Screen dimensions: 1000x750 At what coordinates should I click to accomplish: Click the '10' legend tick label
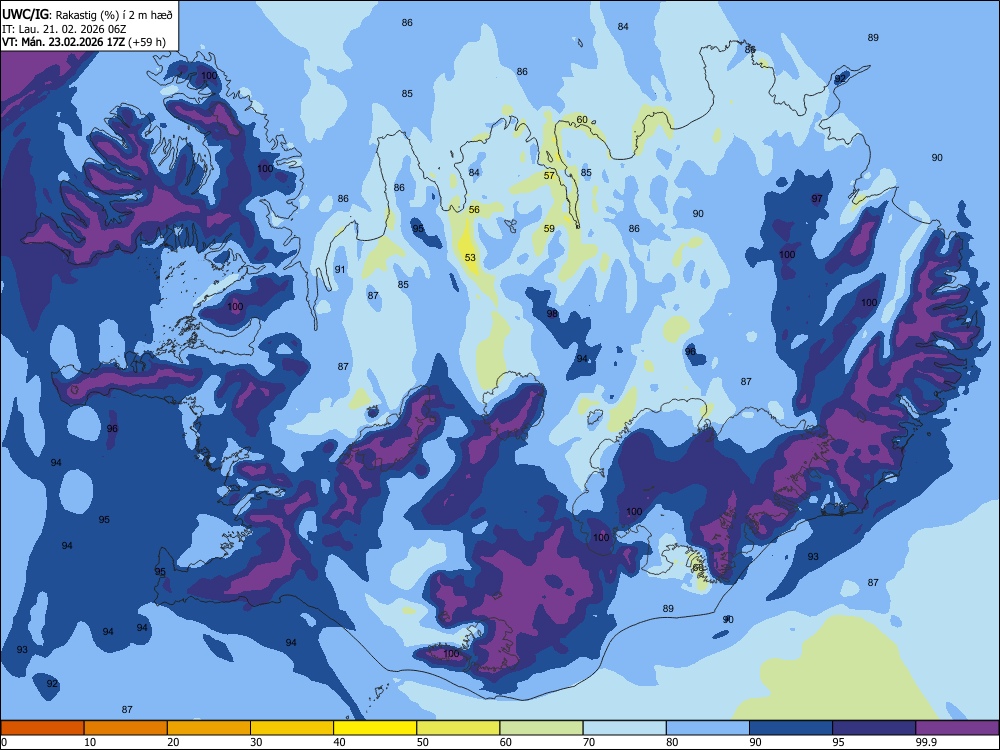[90, 742]
